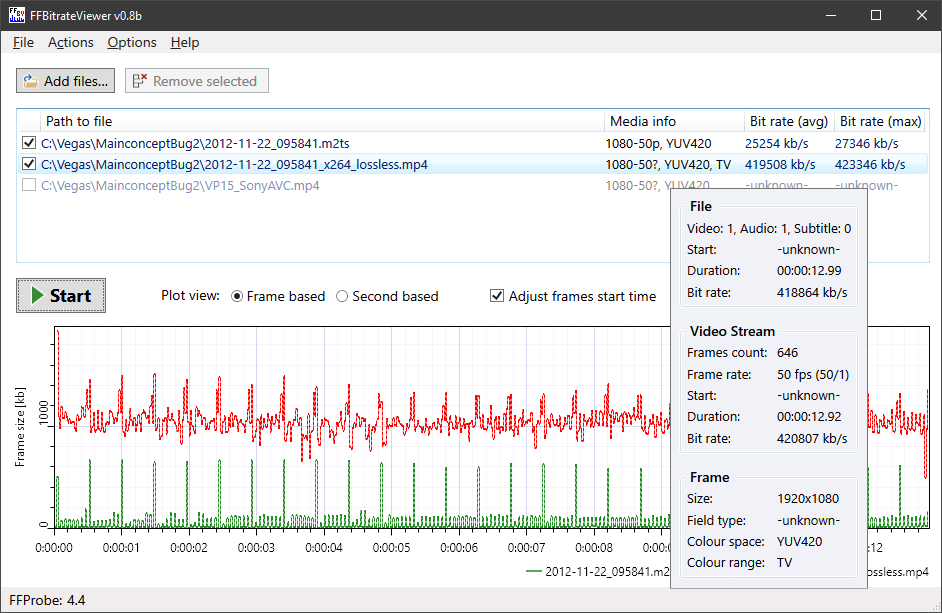
Task: Click the Duration 00:00:12.99 value in File info
Action: coord(809,270)
